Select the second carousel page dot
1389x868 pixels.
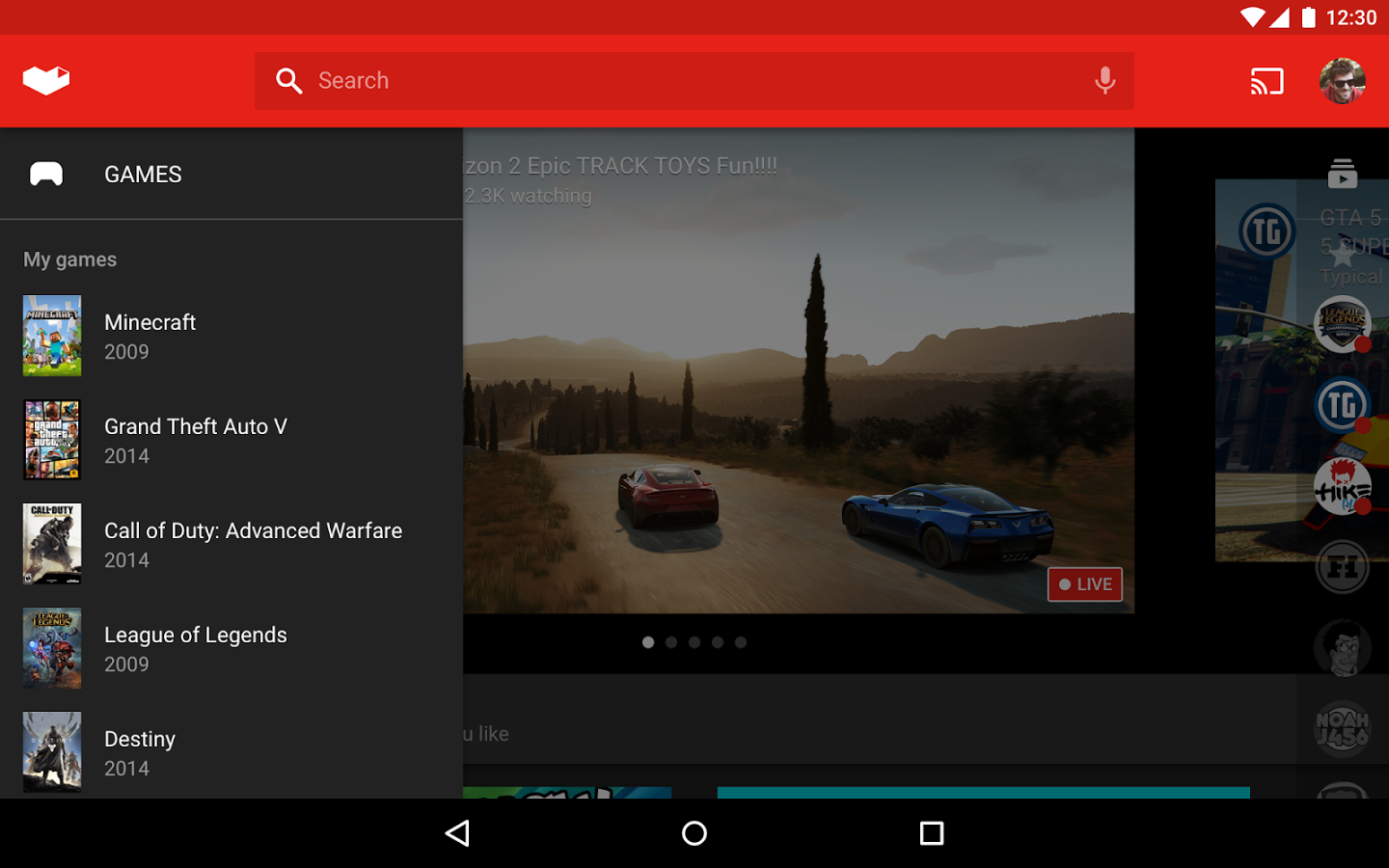[x=671, y=642]
